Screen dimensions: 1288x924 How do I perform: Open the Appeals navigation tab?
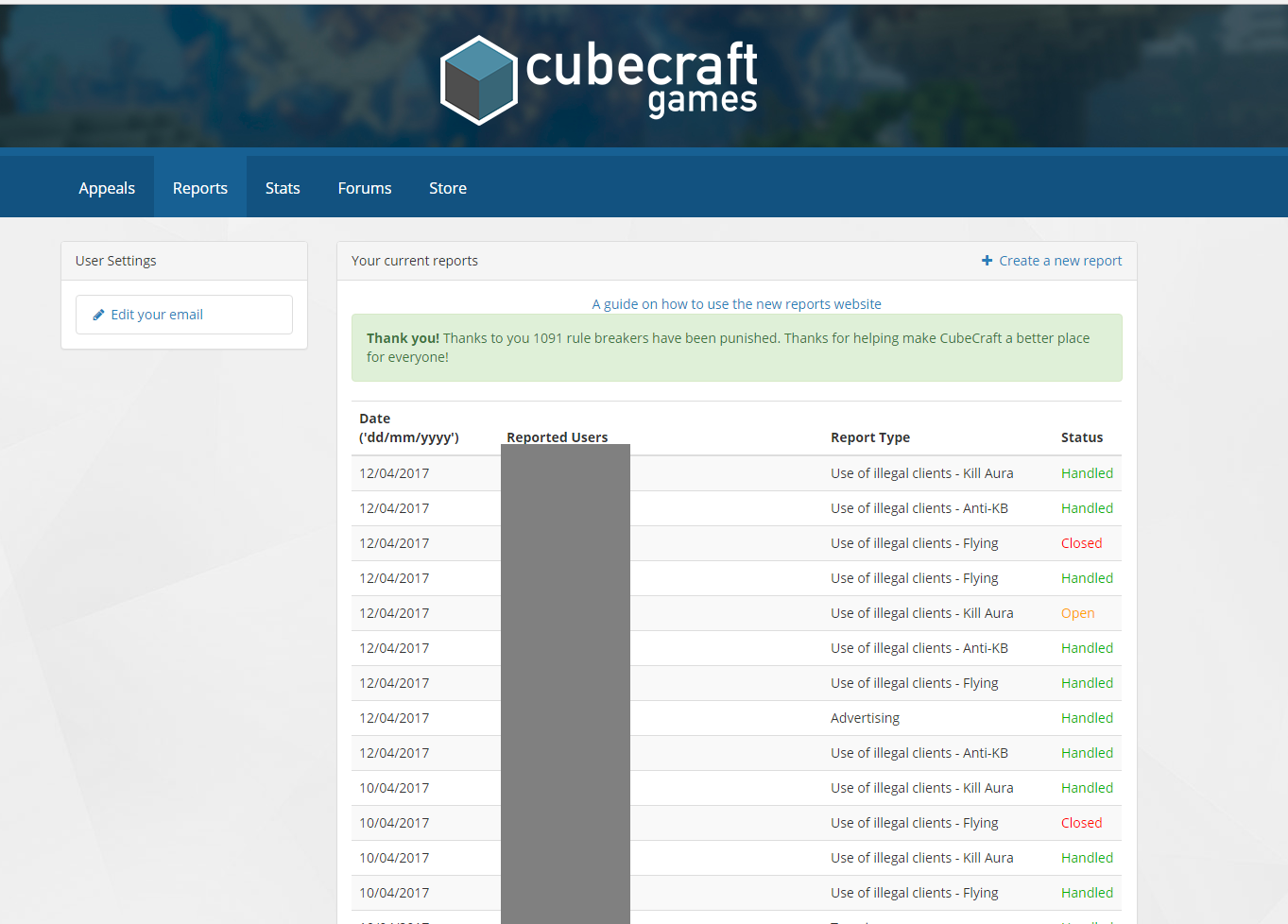coord(107,188)
